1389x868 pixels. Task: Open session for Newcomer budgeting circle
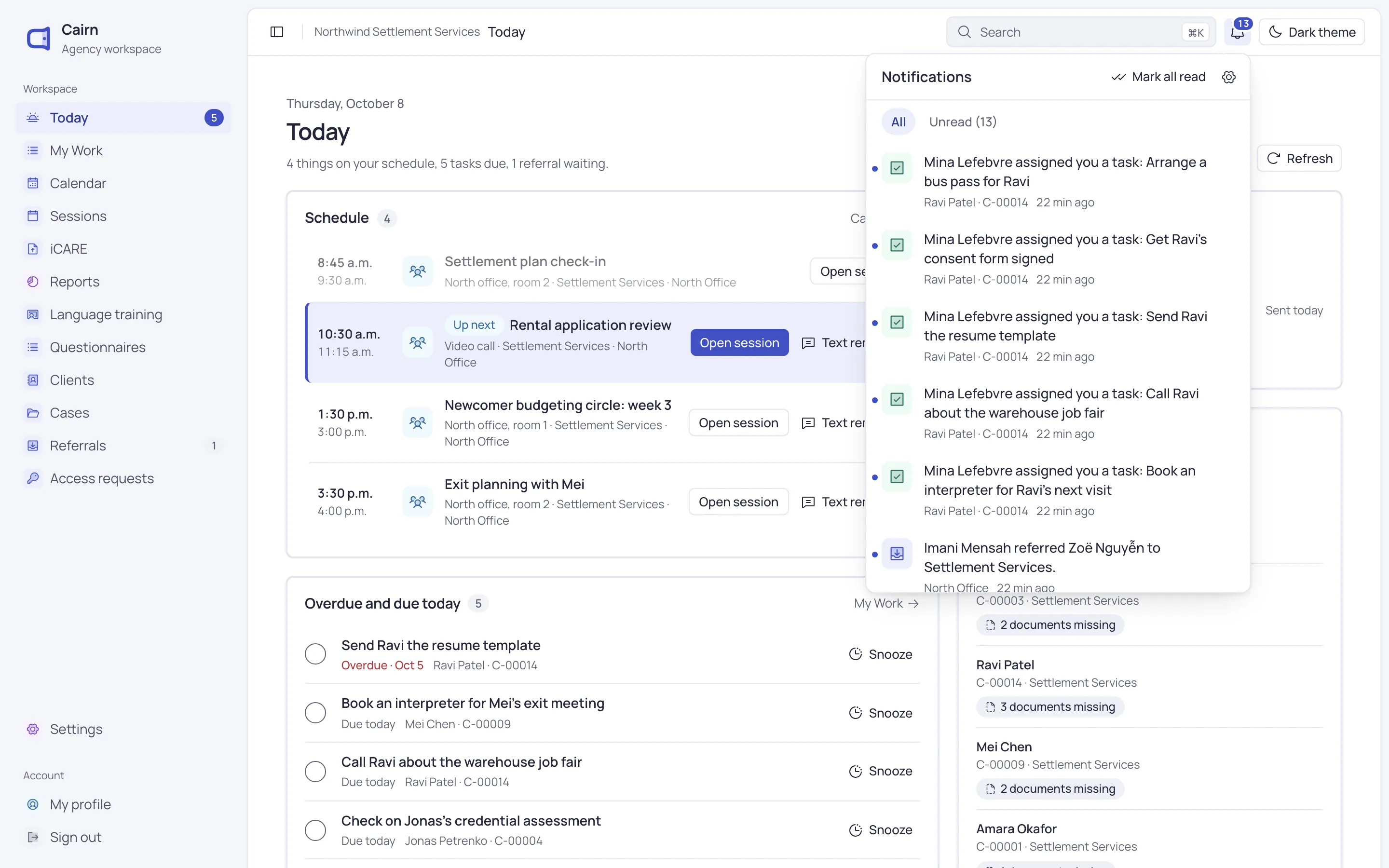[x=738, y=423]
